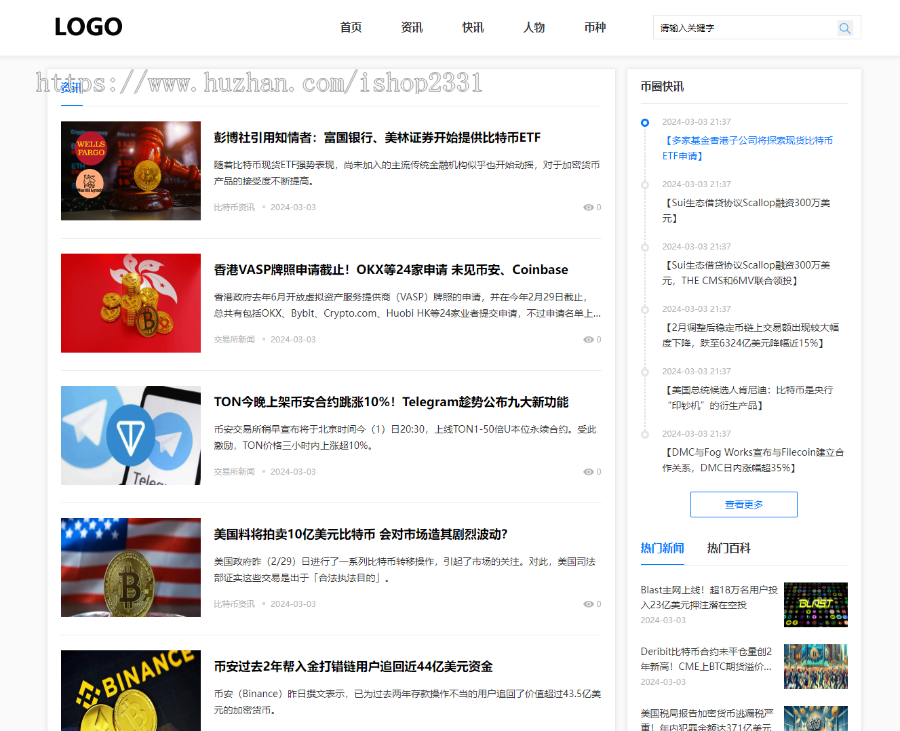Click the summary text 随着比特币现货ETF强势表现

pos(407,173)
